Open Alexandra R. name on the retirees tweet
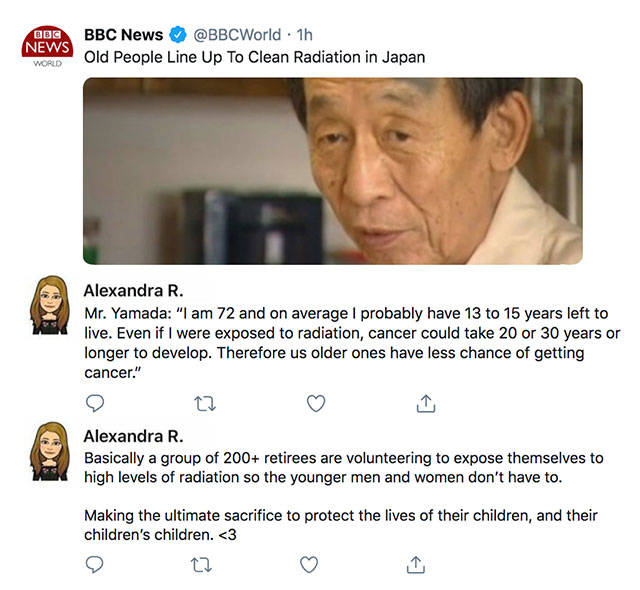 tap(132, 436)
